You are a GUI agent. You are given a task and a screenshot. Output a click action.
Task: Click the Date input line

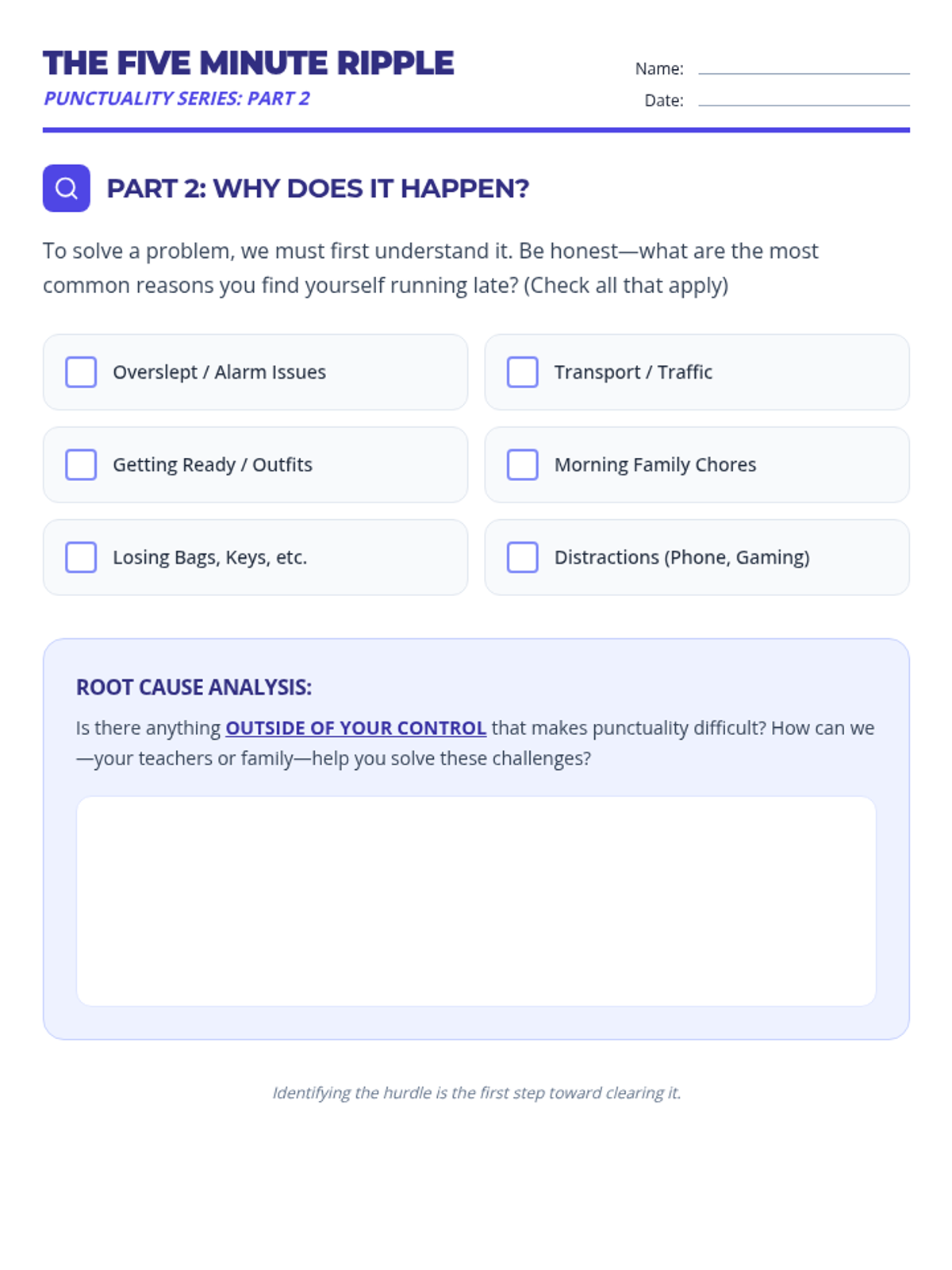(803, 100)
